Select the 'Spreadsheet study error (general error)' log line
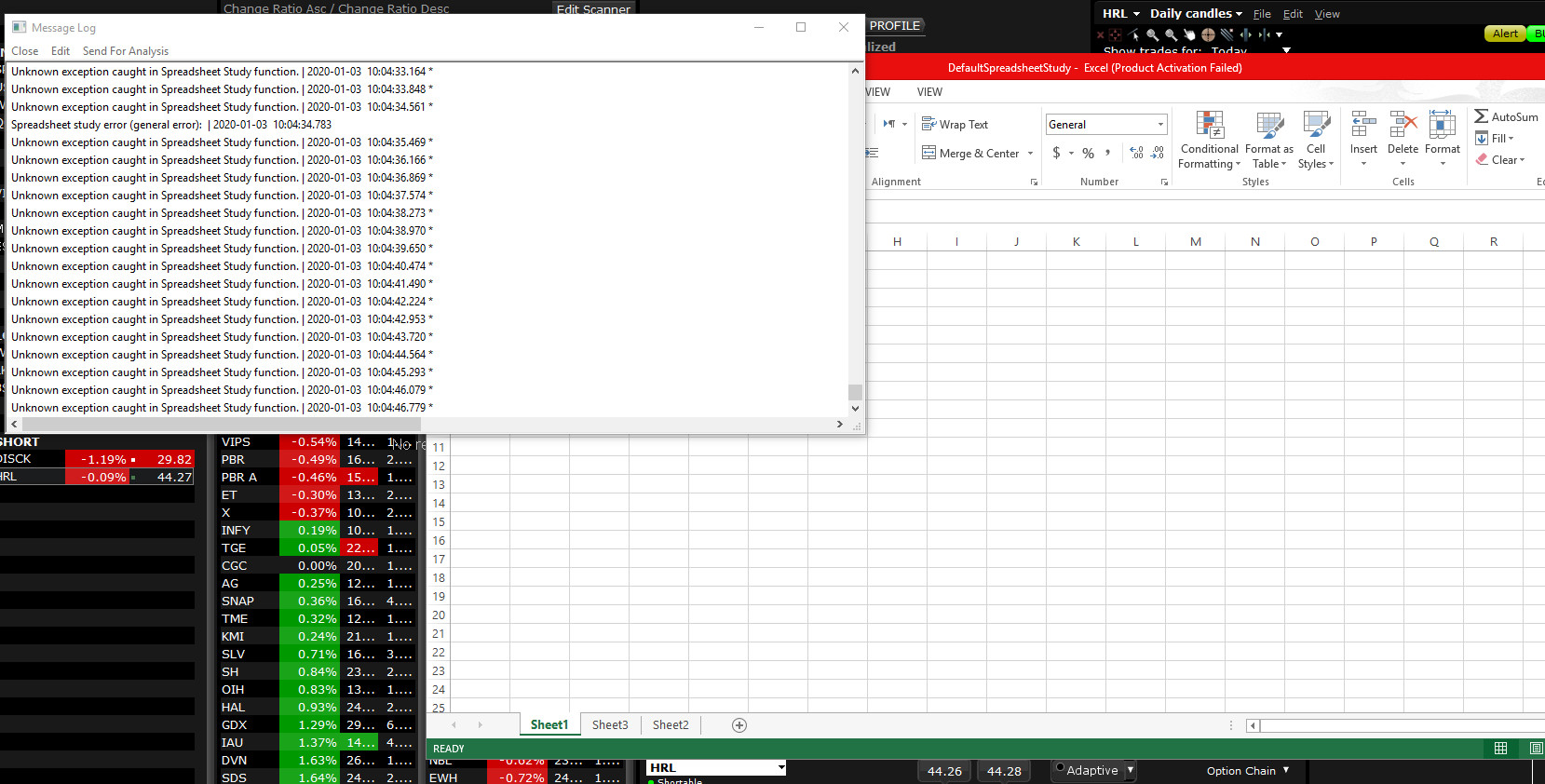Screen dimensions: 1545x784 pos(170,125)
